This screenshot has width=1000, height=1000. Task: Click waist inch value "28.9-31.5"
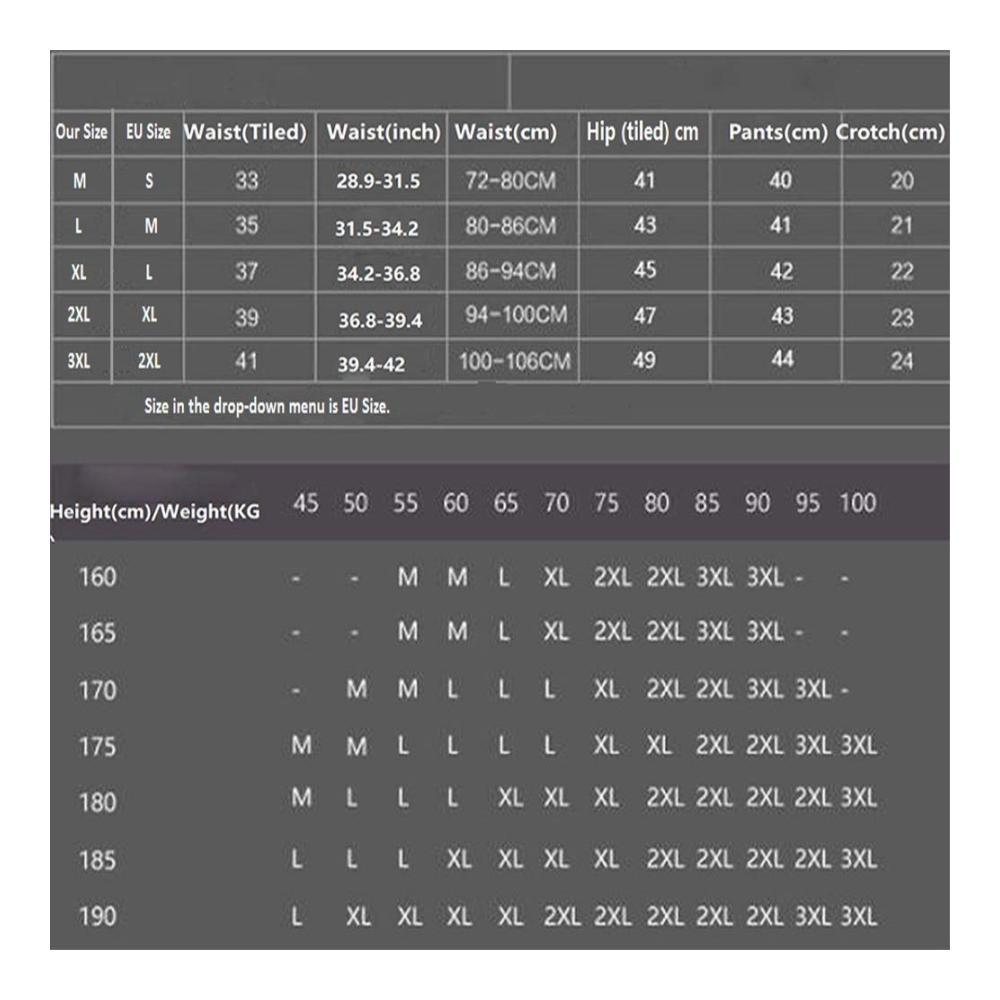tap(378, 181)
